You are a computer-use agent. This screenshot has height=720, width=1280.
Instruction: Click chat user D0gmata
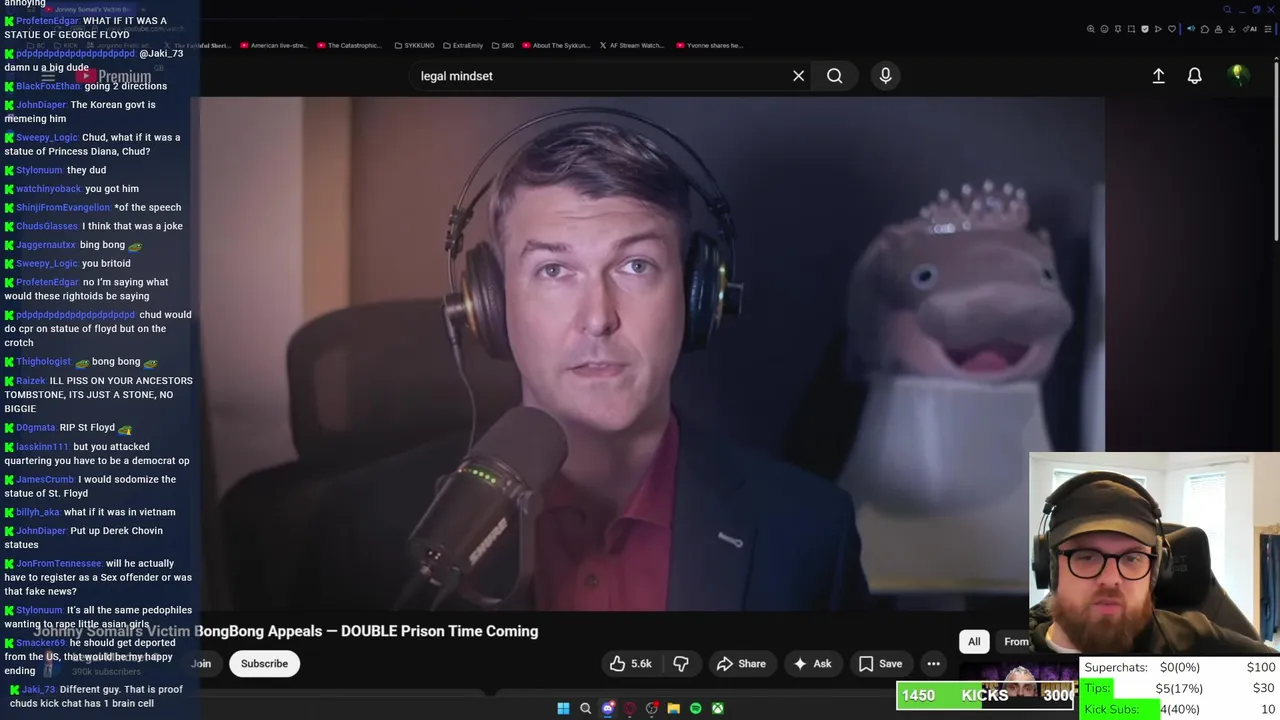[x=35, y=428]
